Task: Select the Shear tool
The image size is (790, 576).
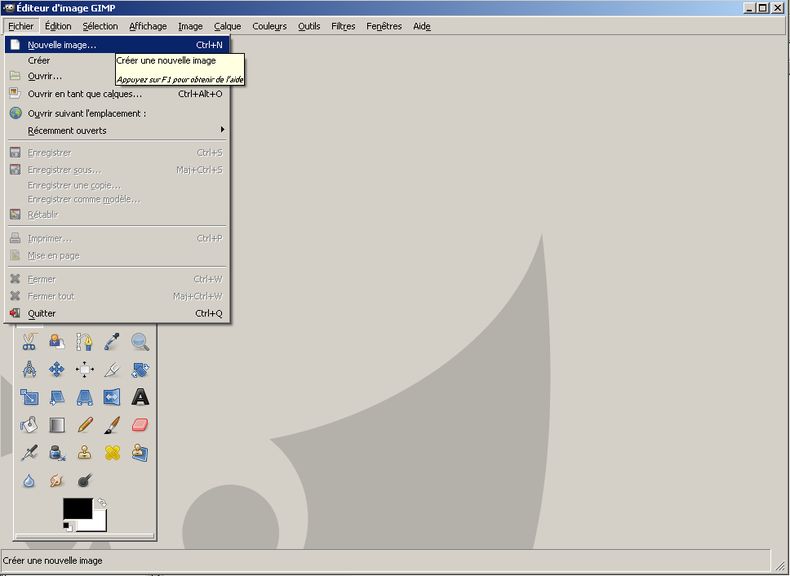Action: [x=57, y=397]
